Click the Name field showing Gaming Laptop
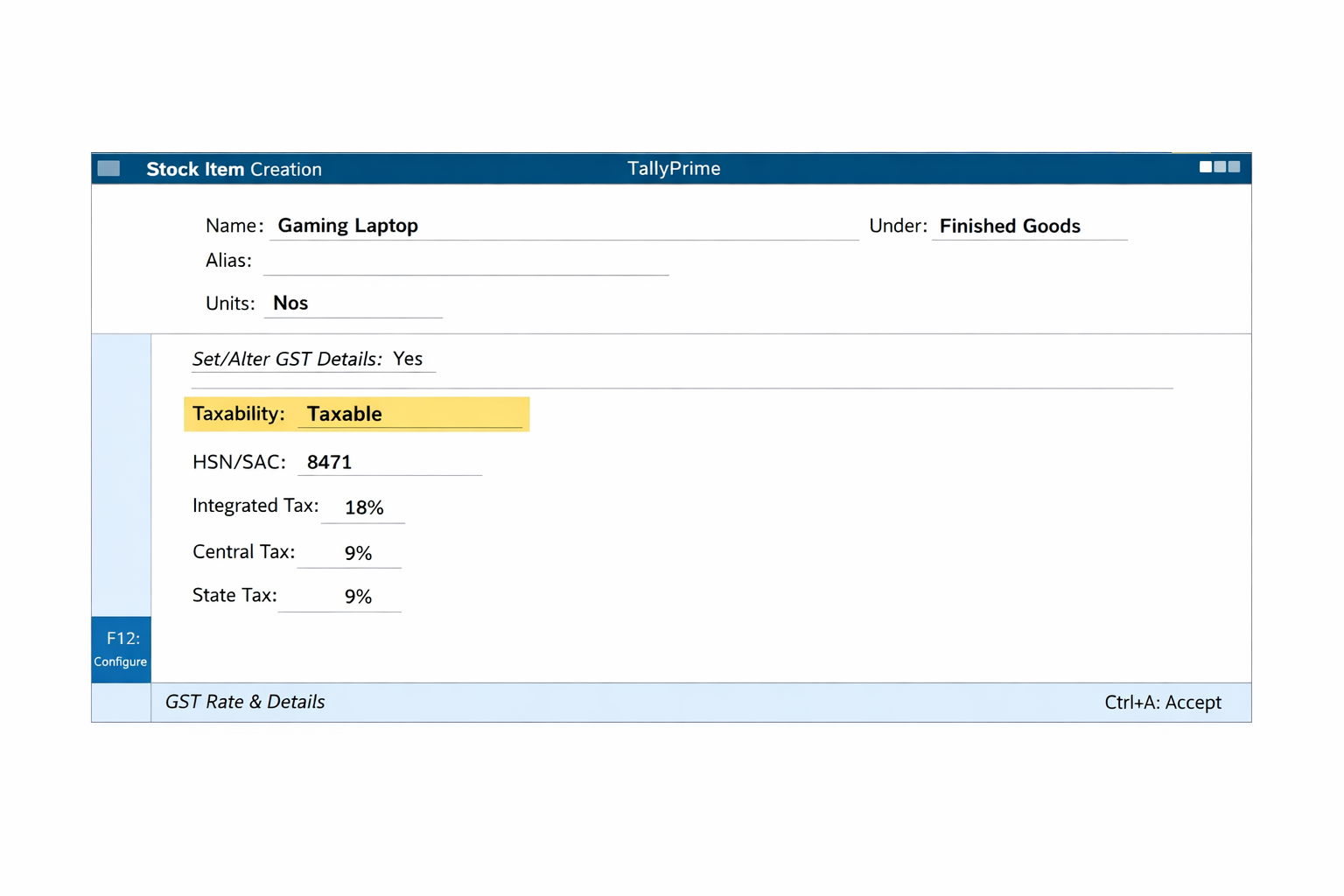This screenshot has width=1344, height=896. [x=347, y=225]
